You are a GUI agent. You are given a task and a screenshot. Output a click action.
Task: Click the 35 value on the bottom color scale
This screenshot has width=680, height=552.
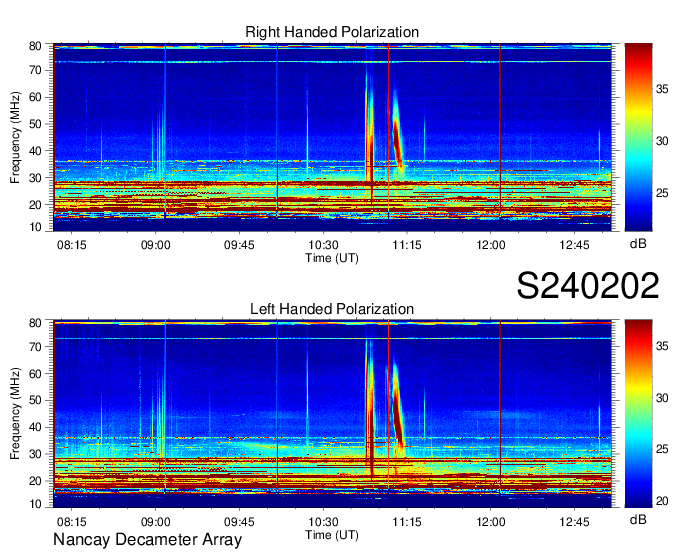click(662, 346)
